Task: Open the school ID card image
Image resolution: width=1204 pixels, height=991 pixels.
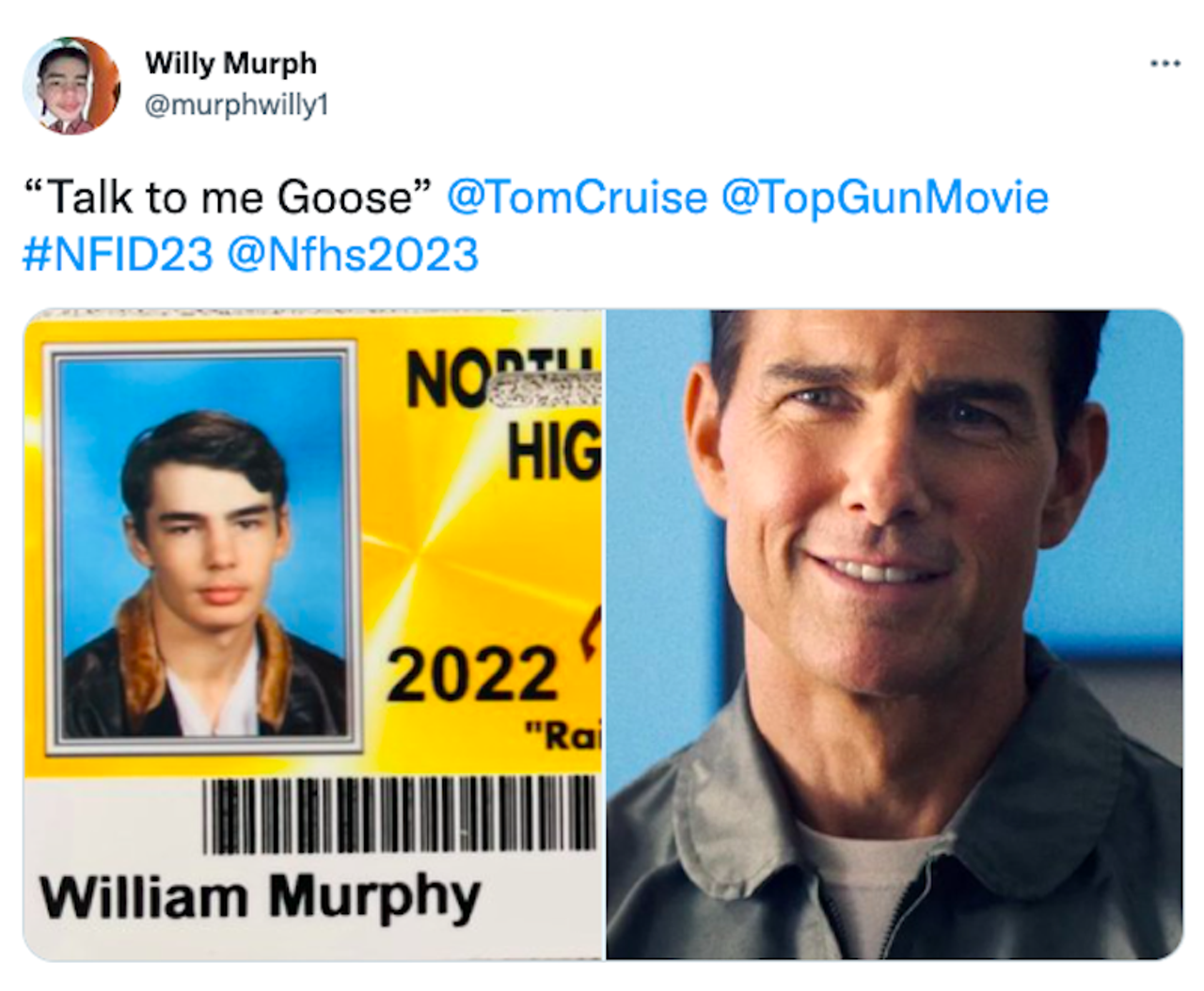Action: (312, 635)
